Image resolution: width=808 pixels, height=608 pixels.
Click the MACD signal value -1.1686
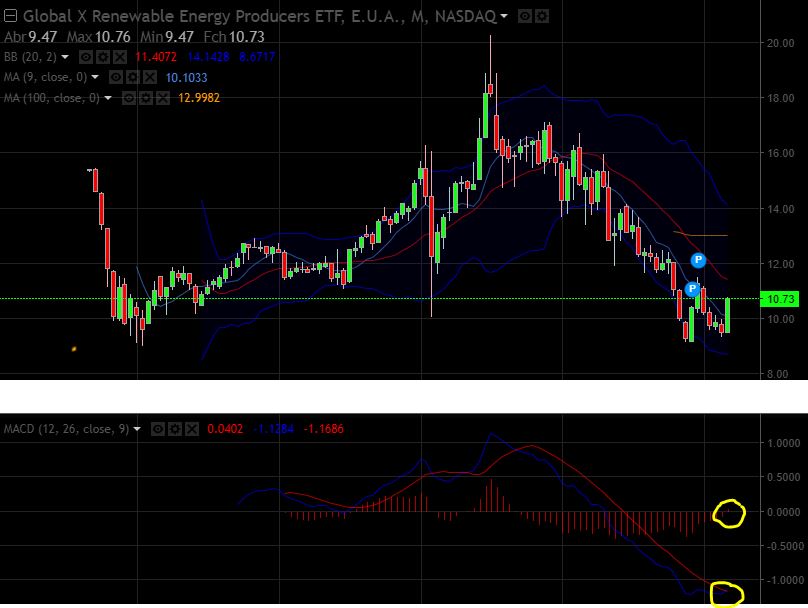(x=324, y=429)
